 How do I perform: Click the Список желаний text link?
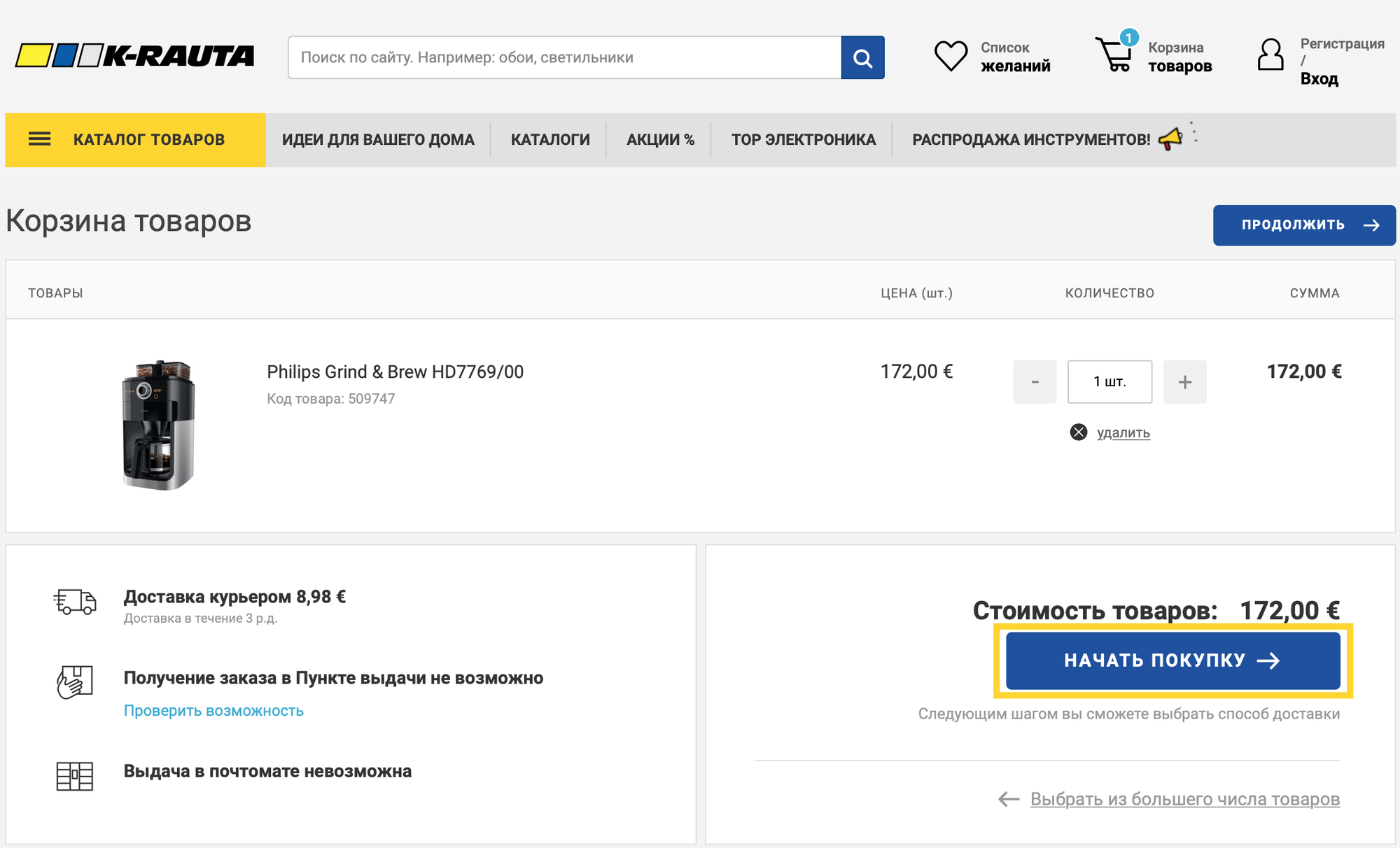tap(1015, 57)
